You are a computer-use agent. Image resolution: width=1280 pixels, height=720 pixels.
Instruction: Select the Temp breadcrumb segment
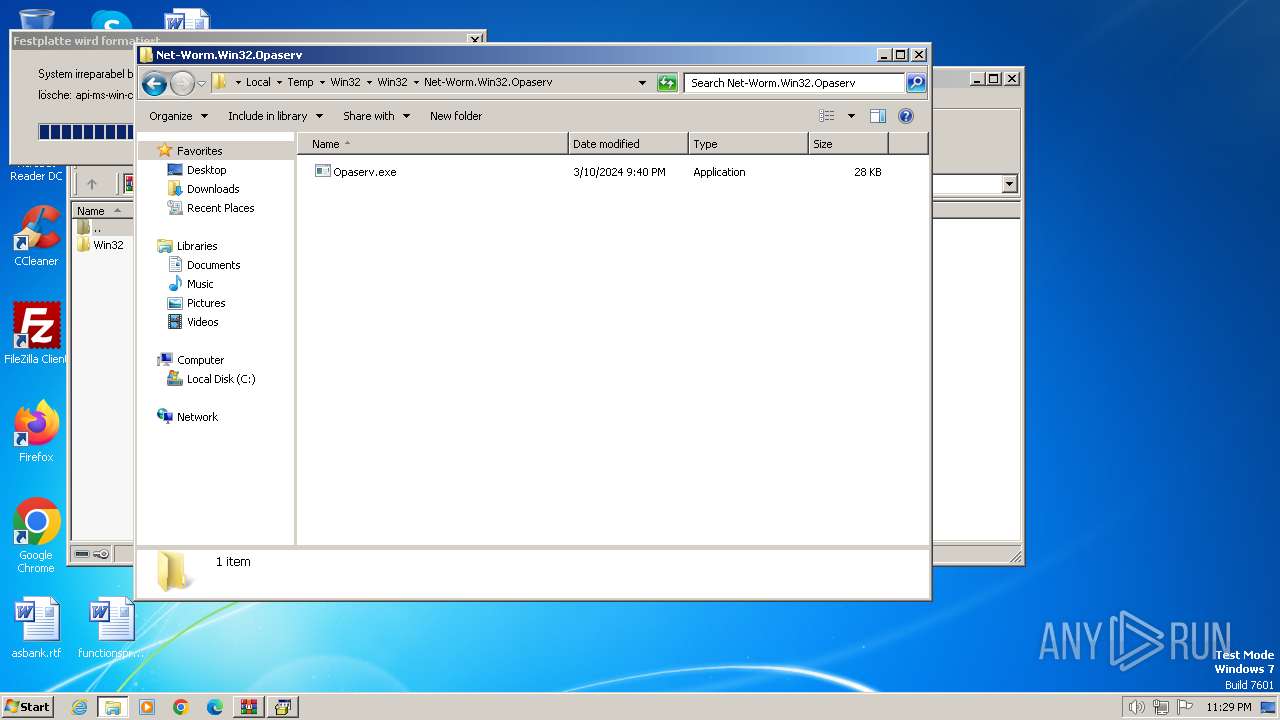pos(300,83)
